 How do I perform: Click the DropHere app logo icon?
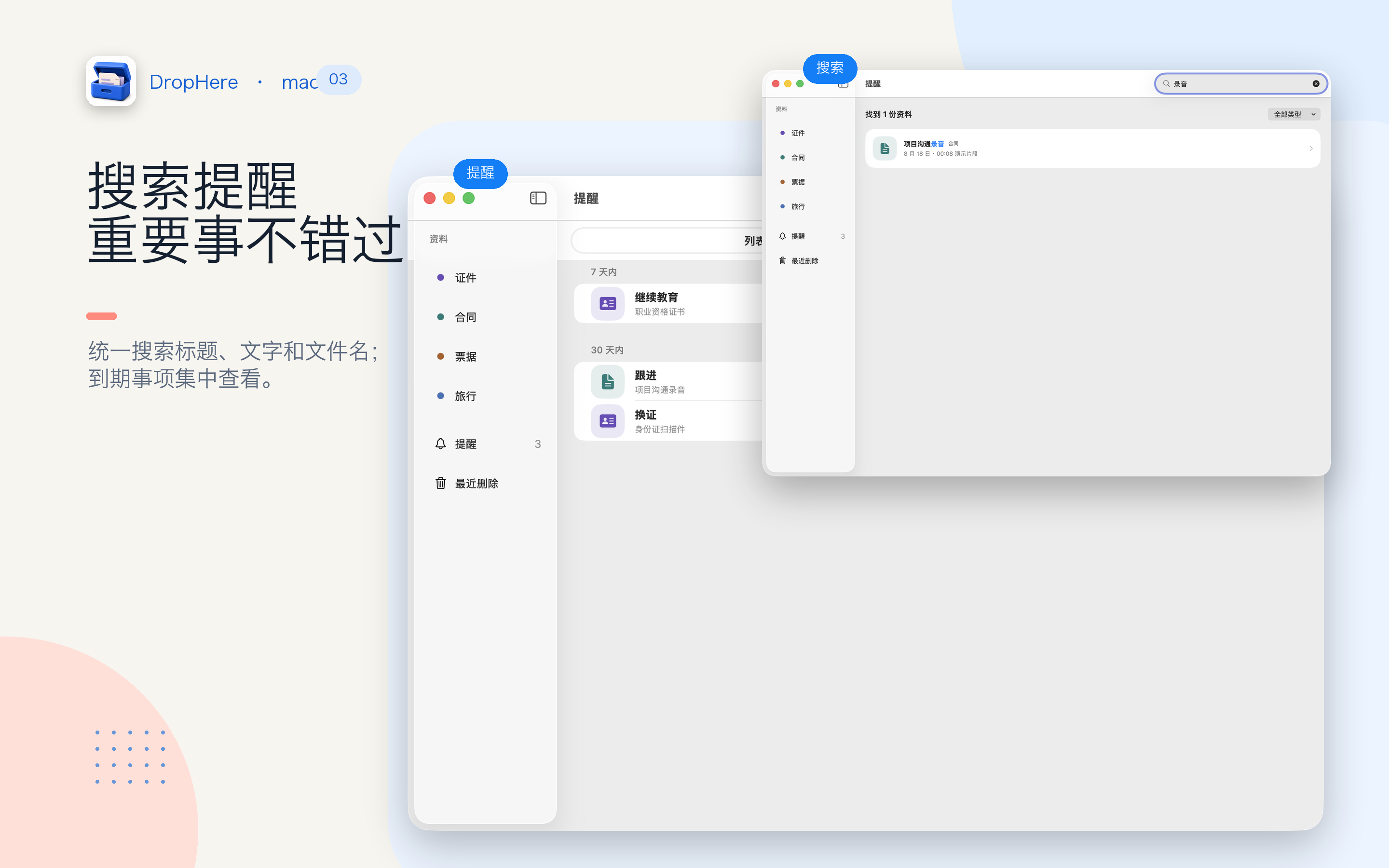pyautogui.click(x=111, y=81)
